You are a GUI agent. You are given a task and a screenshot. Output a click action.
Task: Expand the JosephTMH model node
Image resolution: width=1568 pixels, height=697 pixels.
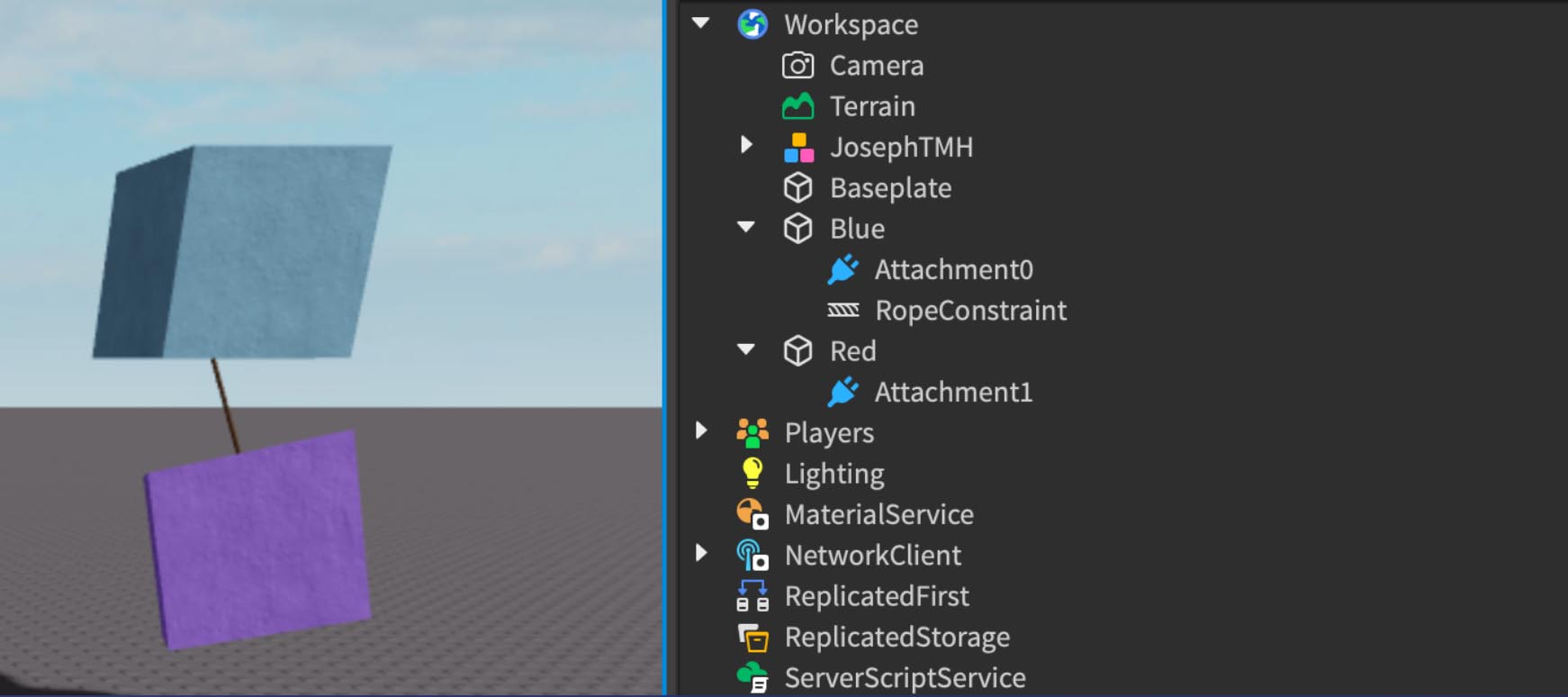pyautogui.click(x=746, y=145)
